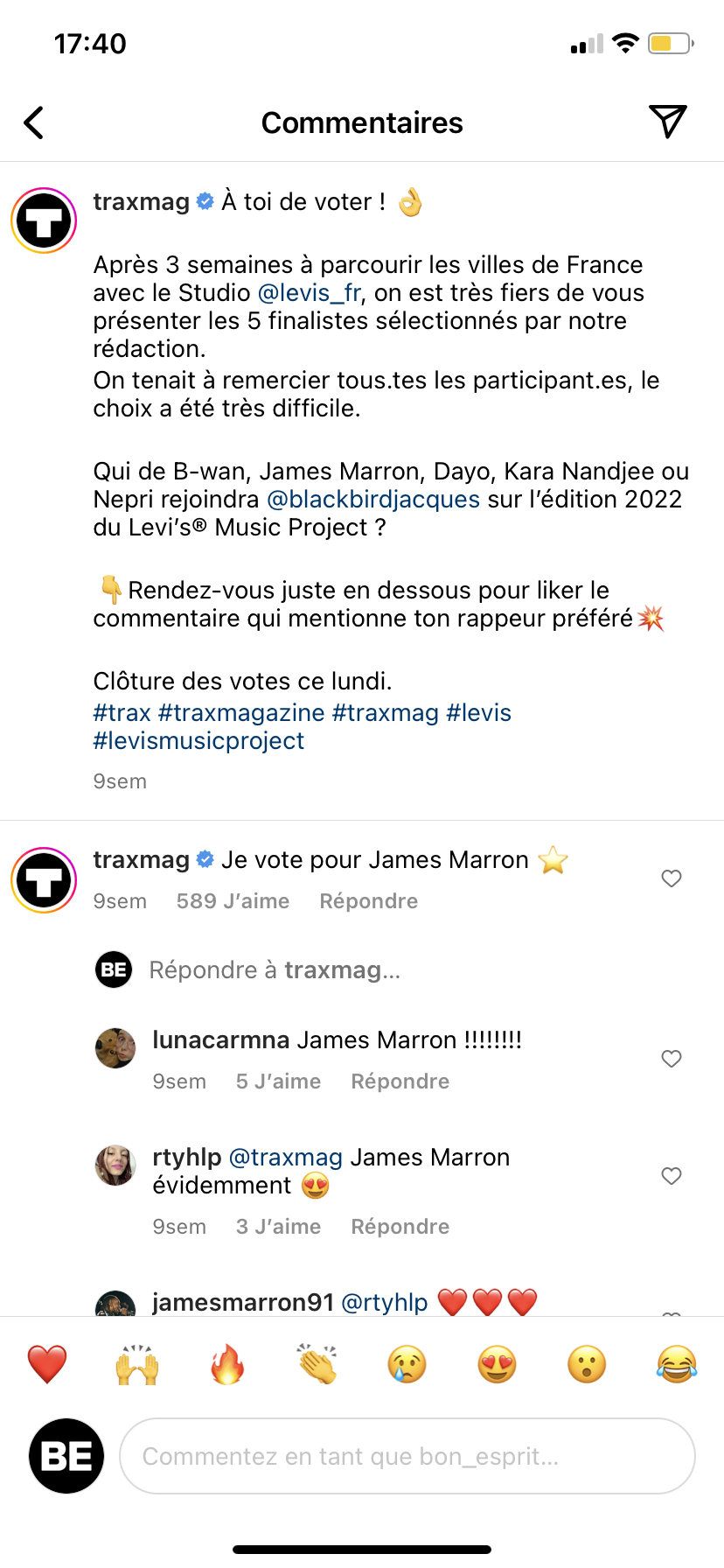Reply to lunacarmna's comment

pyautogui.click(x=400, y=1081)
